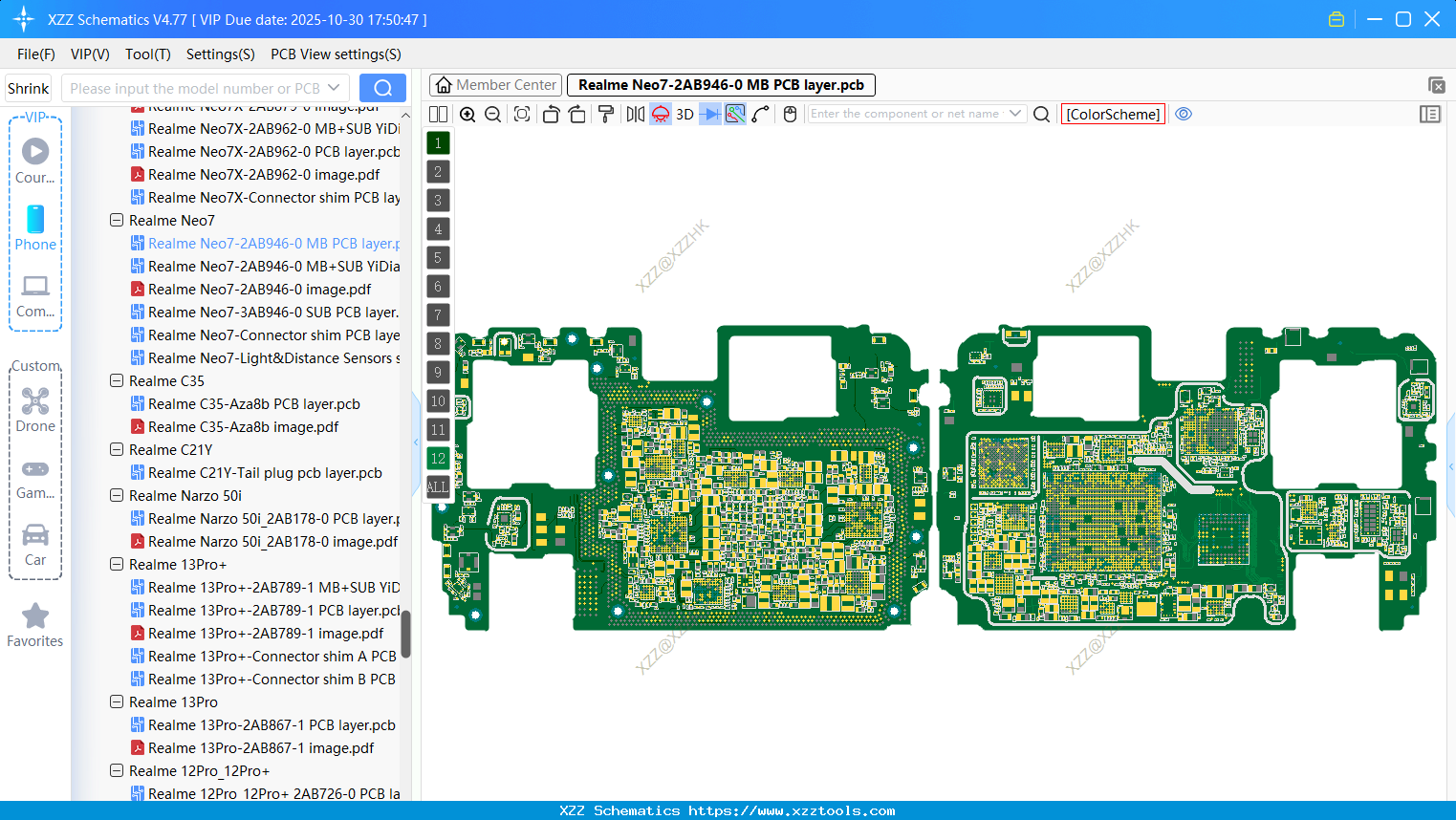1456x820 pixels.
Task: Toggle component visibility with the eye icon
Action: point(1184,114)
